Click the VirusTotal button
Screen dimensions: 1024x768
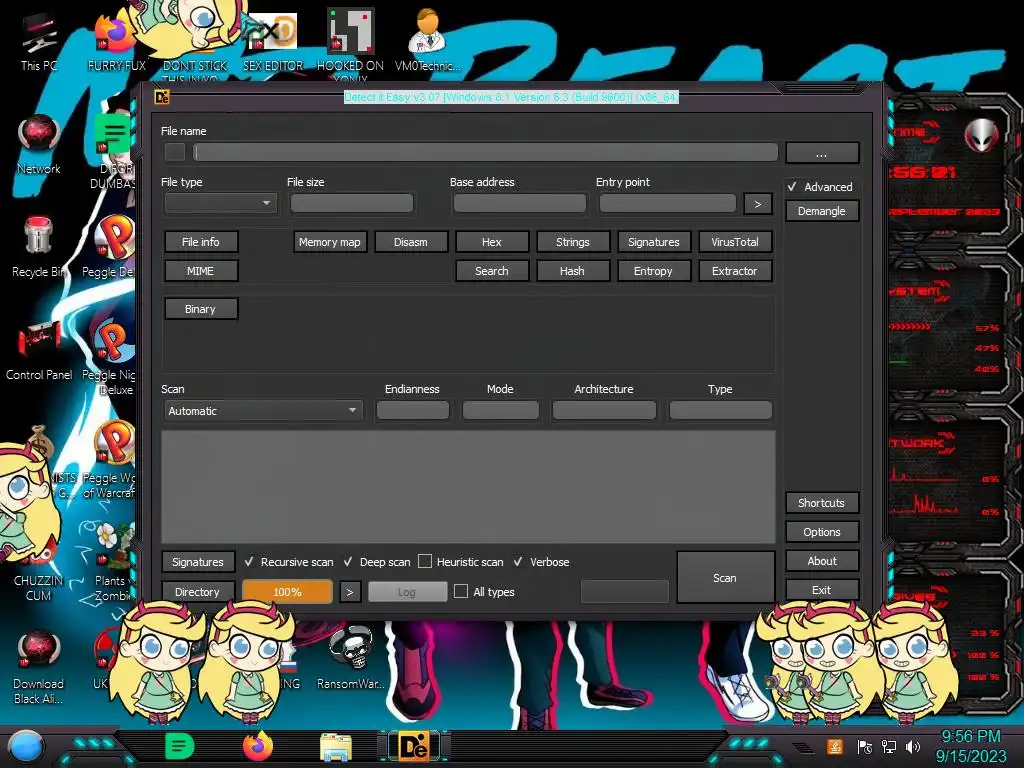point(735,242)
